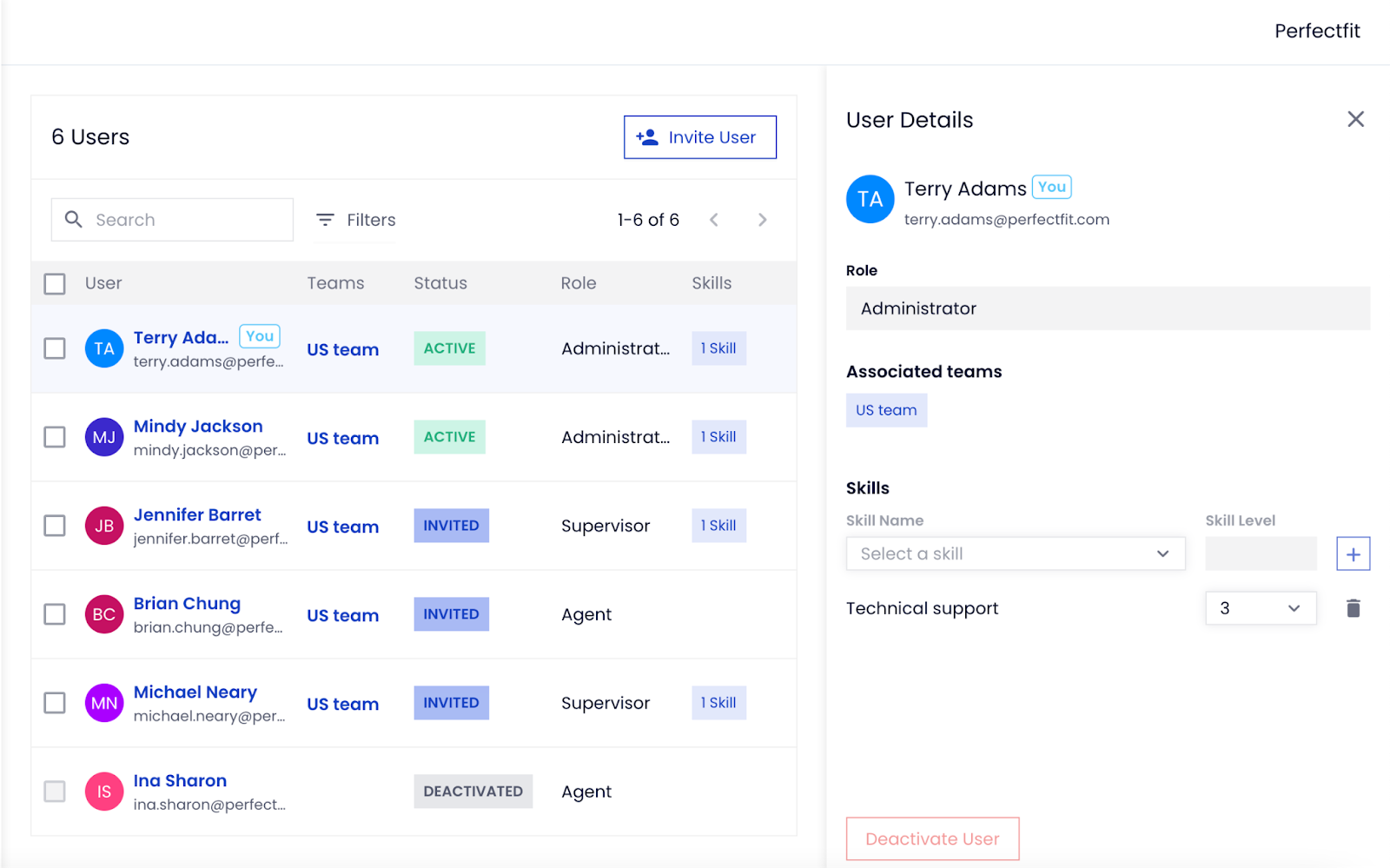The image size is (1390, 868).
Task: Go to the previous page arrow
Action: click(713, 220)
